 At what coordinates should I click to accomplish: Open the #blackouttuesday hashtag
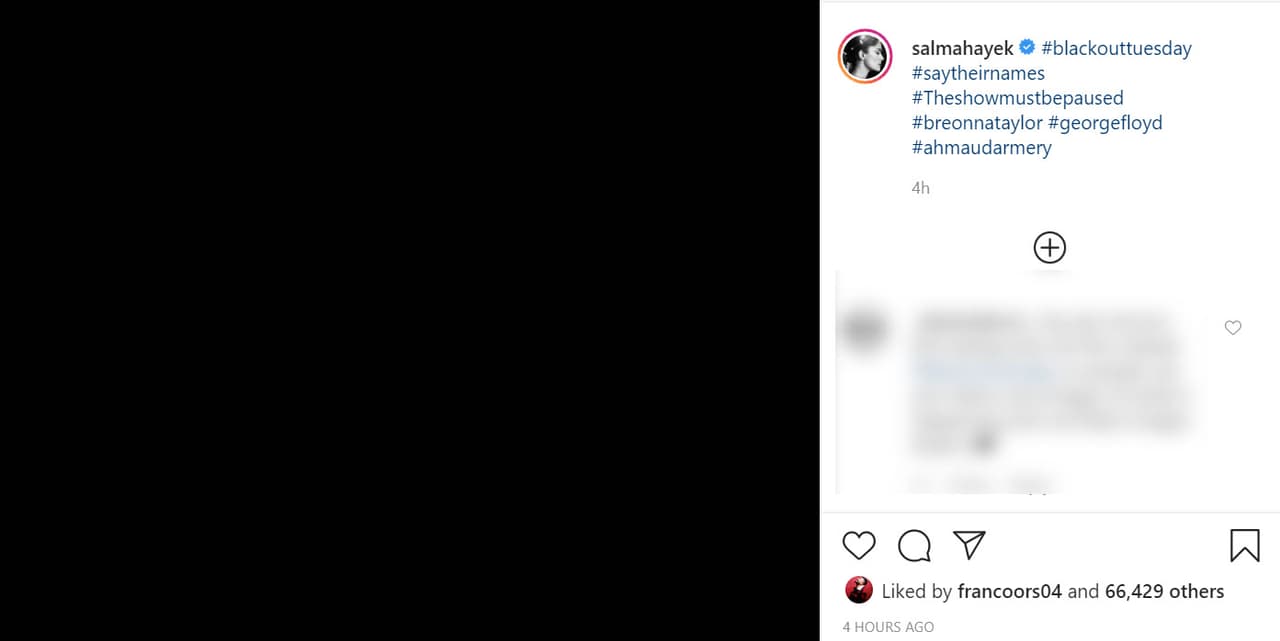pyautogui.click(x=1116, y=47)
